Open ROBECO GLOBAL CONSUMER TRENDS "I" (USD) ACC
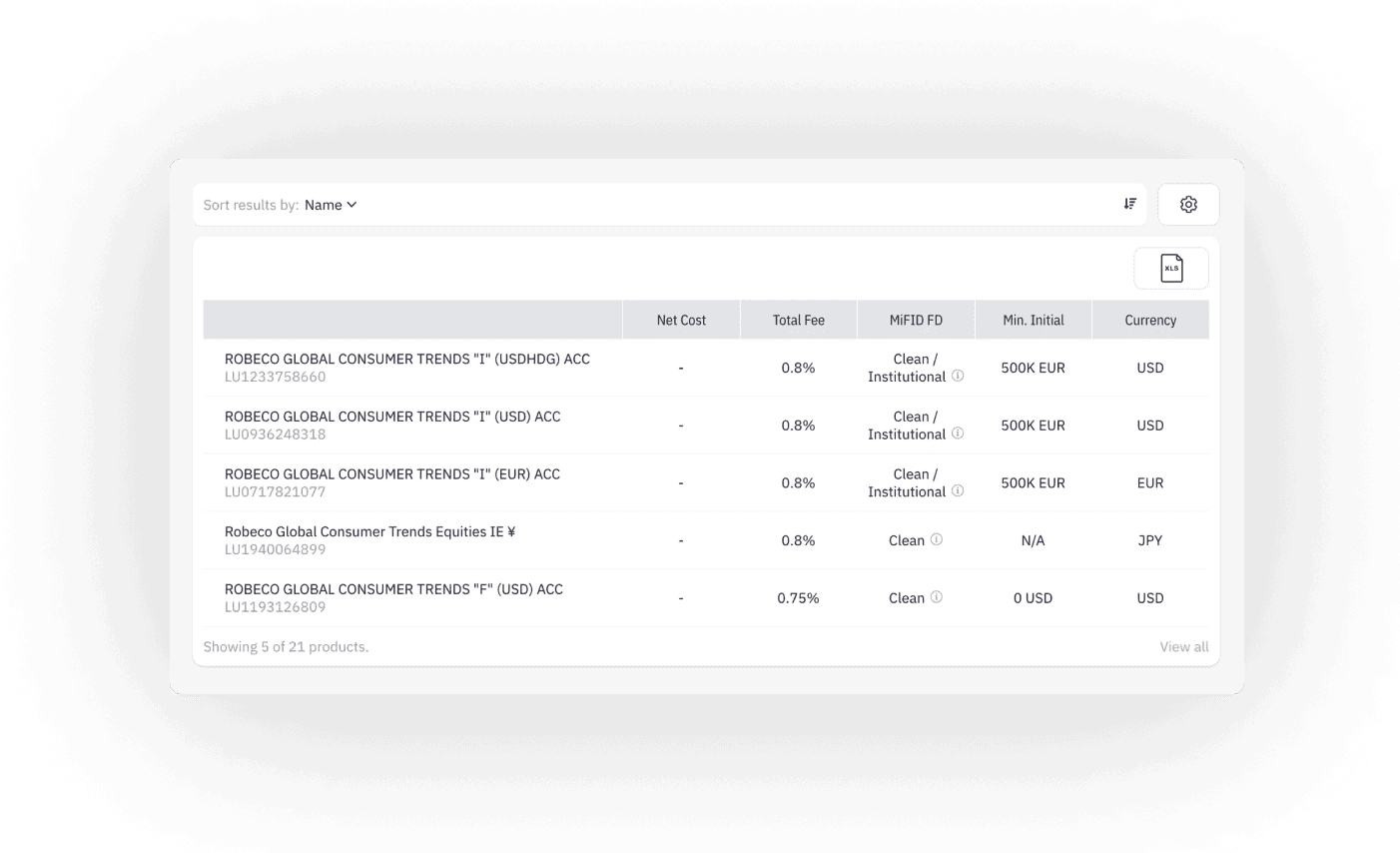1400x853 pixels. tap(392, 417)
